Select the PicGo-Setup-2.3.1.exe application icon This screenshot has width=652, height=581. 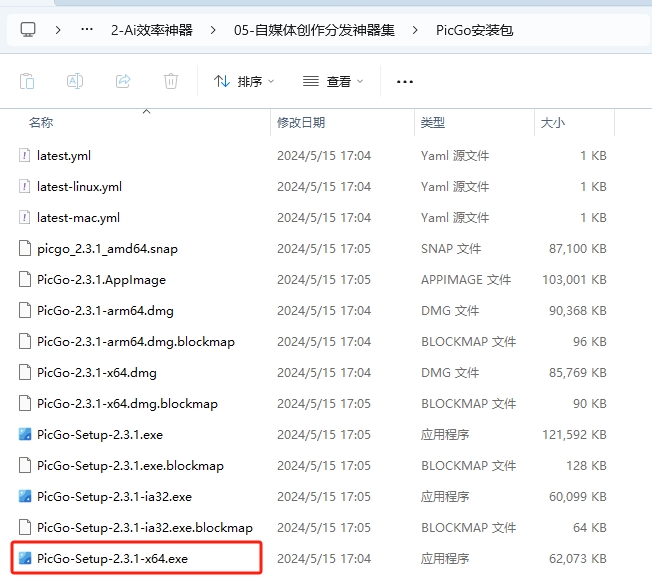click(x=25, y=434)
